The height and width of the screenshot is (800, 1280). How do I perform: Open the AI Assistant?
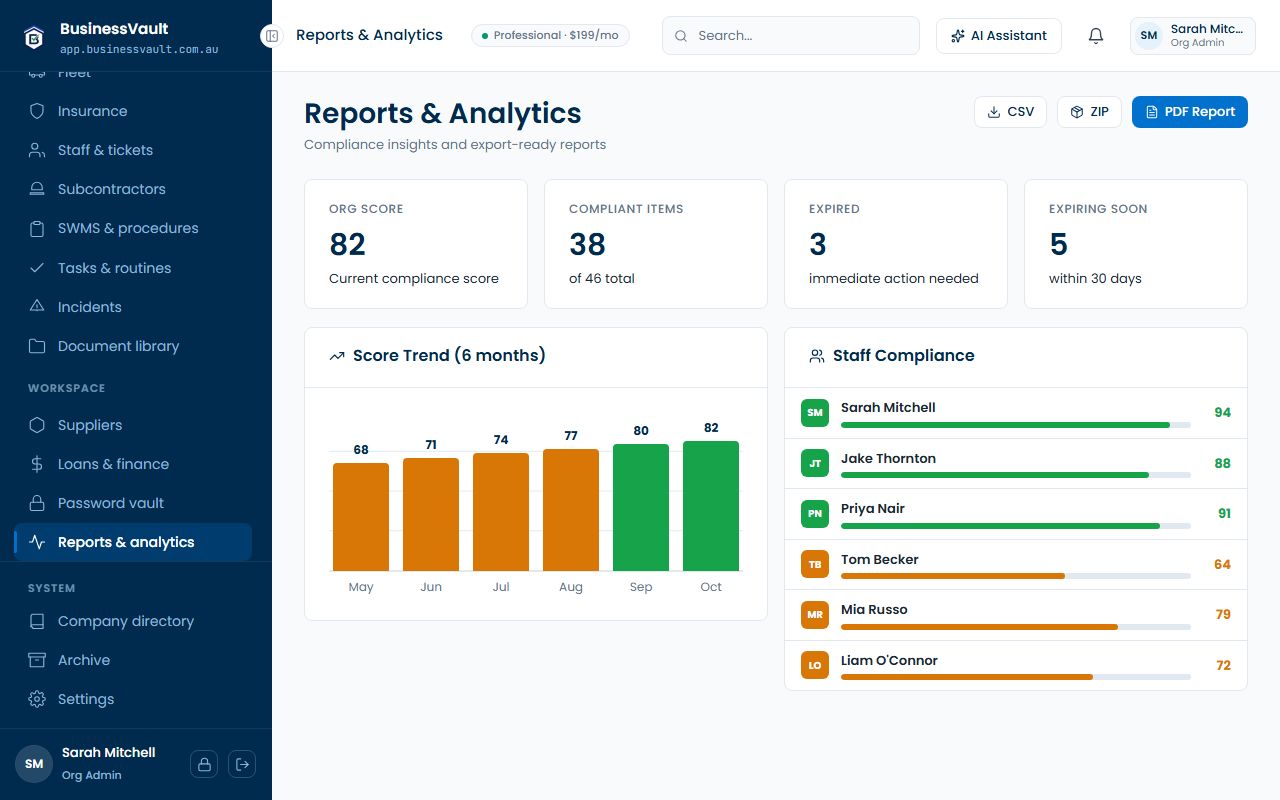[x=999, y=36]
